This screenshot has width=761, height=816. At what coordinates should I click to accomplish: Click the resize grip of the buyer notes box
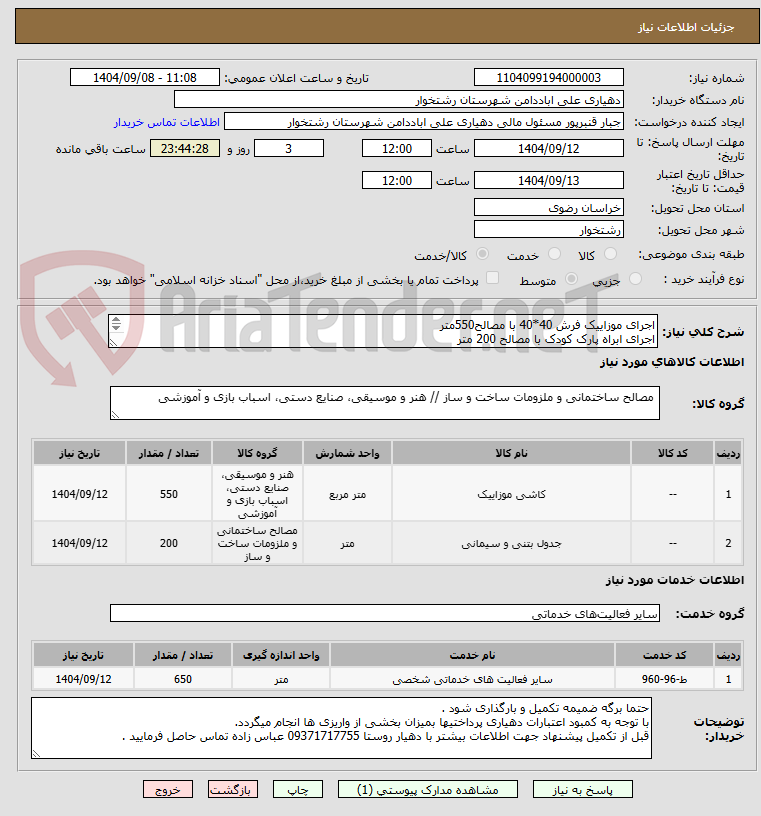36,754
